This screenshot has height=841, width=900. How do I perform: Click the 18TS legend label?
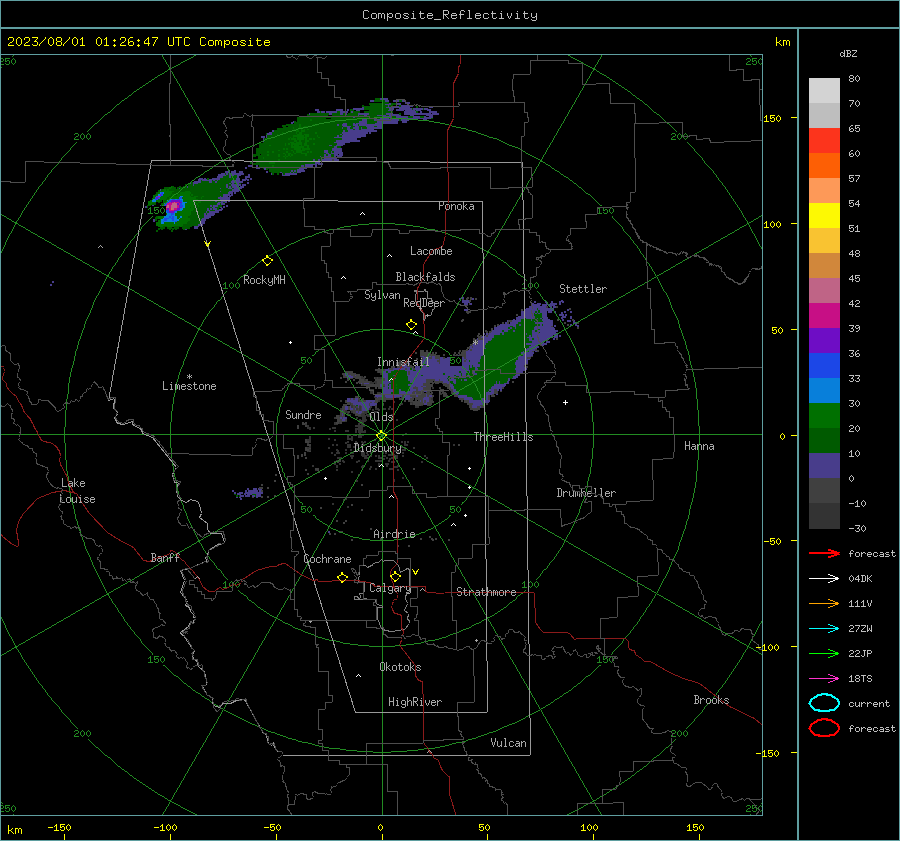point(860,679)
